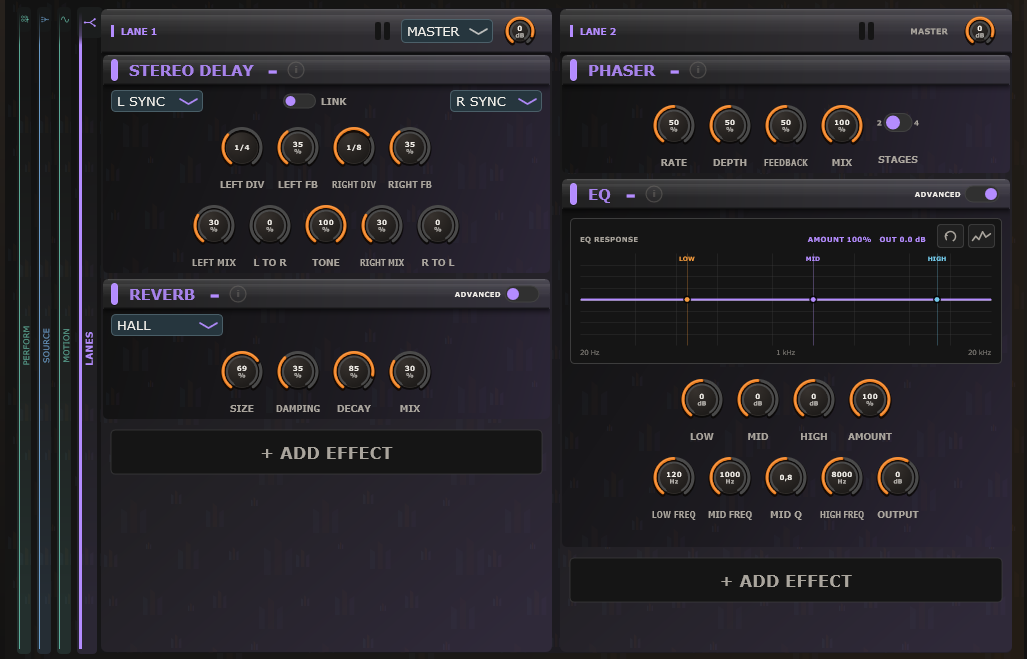Image resolution: width=1027 pixels, height=659 pixels.
Task: Collapse Reverb with its minus icon
Action: (x=214, y=295)
